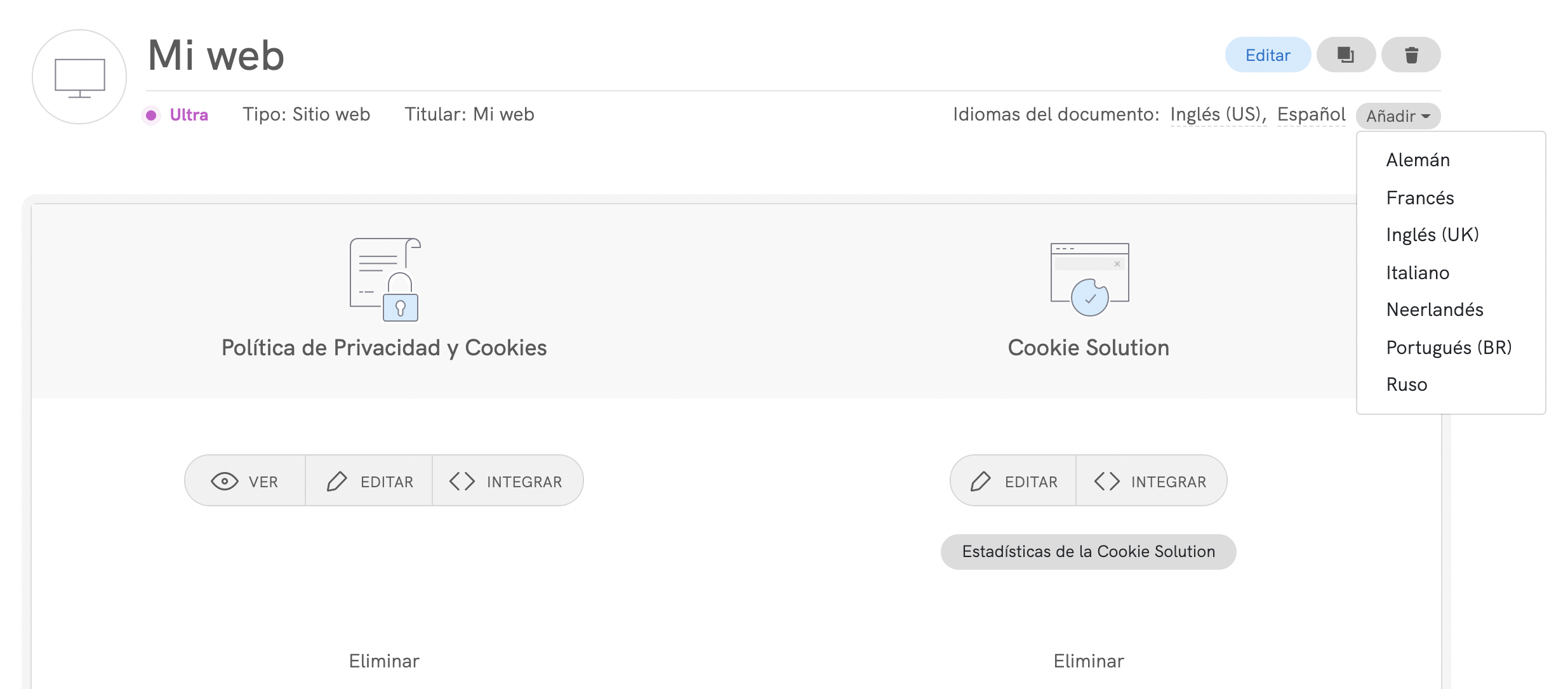Edit the Política de Privacidad y Cookies

tap(369, 481)
